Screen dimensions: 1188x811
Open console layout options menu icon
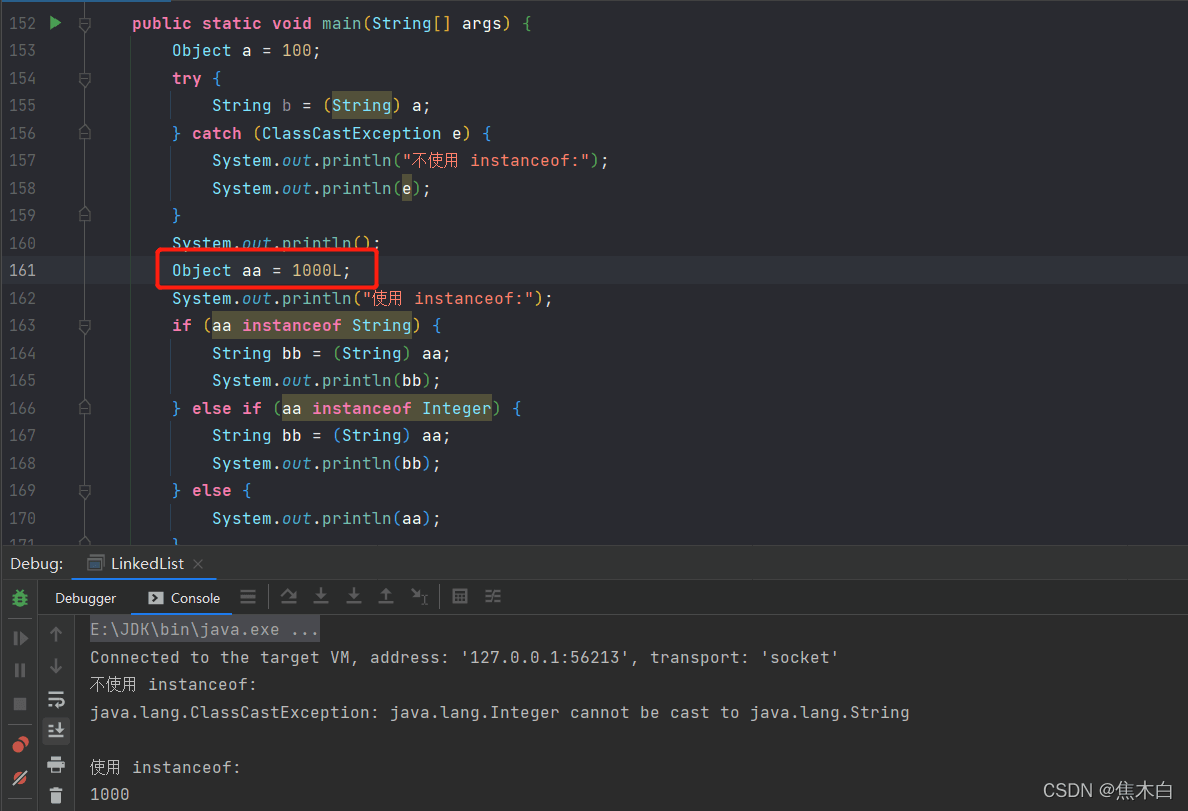point(248,596)
